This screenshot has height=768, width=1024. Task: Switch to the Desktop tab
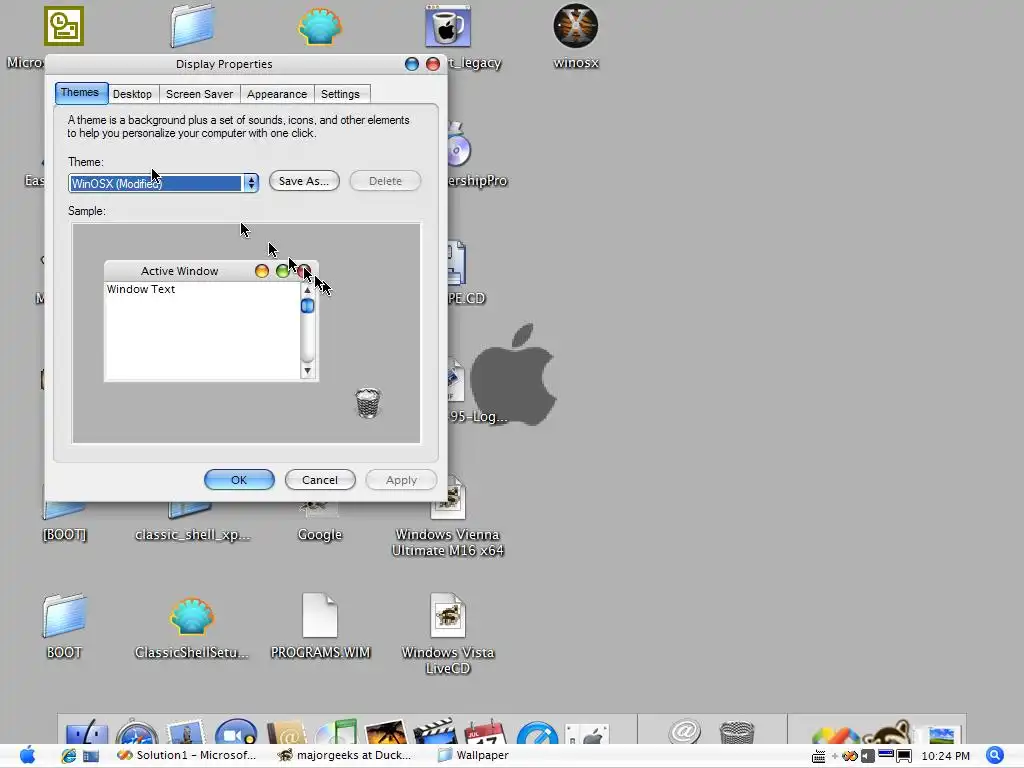click(132, 94)
